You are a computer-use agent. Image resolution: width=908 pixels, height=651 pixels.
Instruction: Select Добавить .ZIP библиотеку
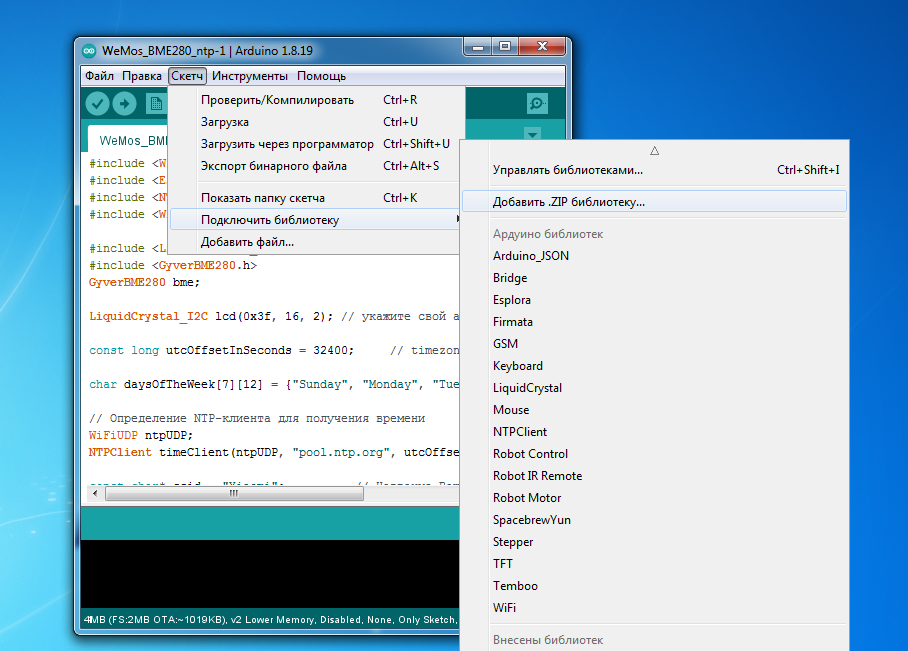point(568,201)
